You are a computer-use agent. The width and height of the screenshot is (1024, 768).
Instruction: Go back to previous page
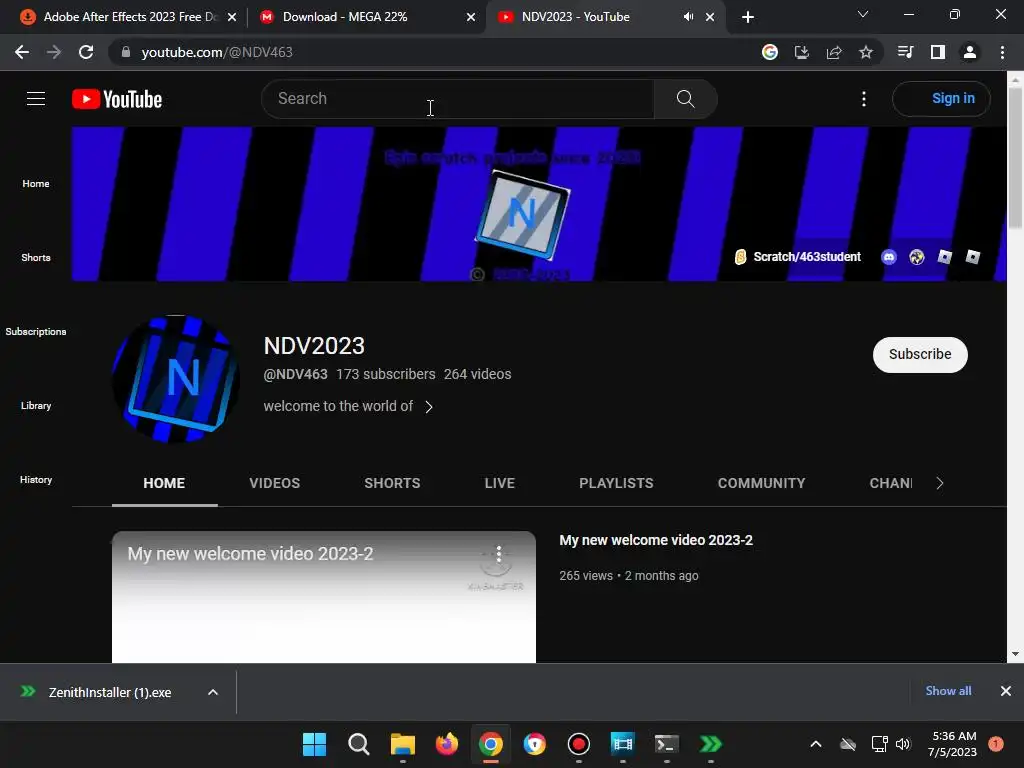tap(22, 52)
